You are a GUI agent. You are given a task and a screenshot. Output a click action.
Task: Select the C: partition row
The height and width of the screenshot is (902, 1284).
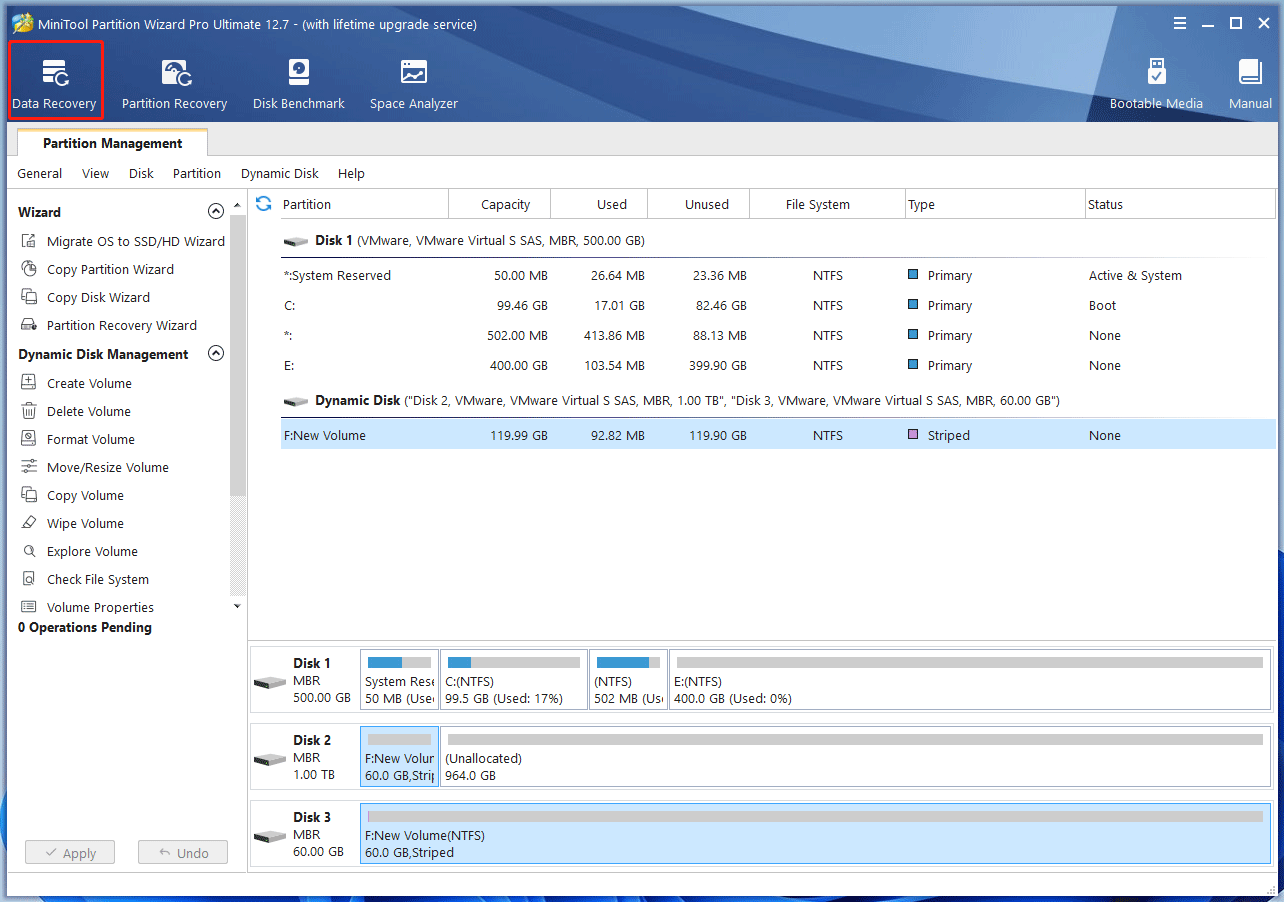(778, 305)
